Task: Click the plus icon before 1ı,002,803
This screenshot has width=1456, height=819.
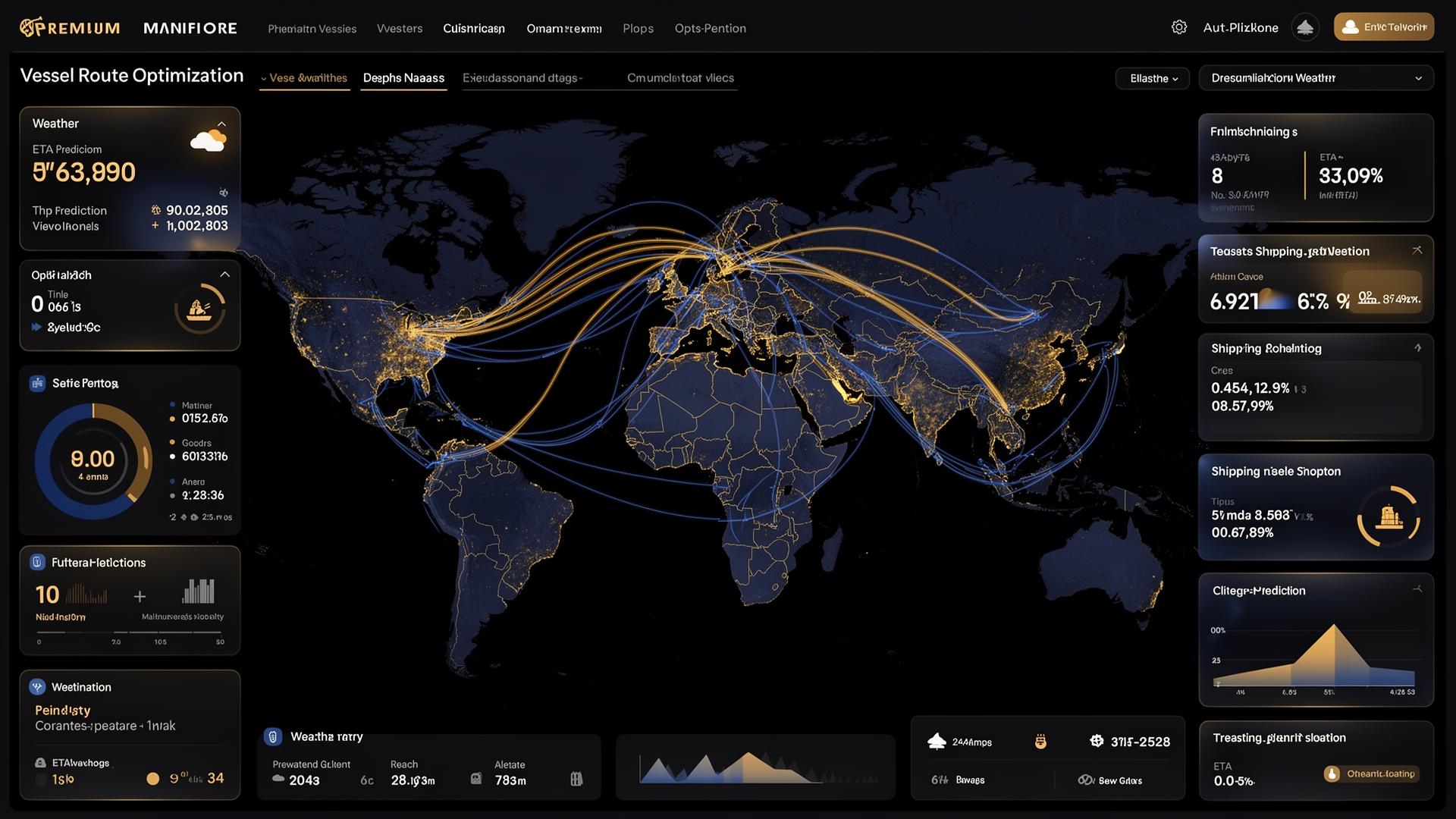Action: pyautogui.click(x=155, y=225)
